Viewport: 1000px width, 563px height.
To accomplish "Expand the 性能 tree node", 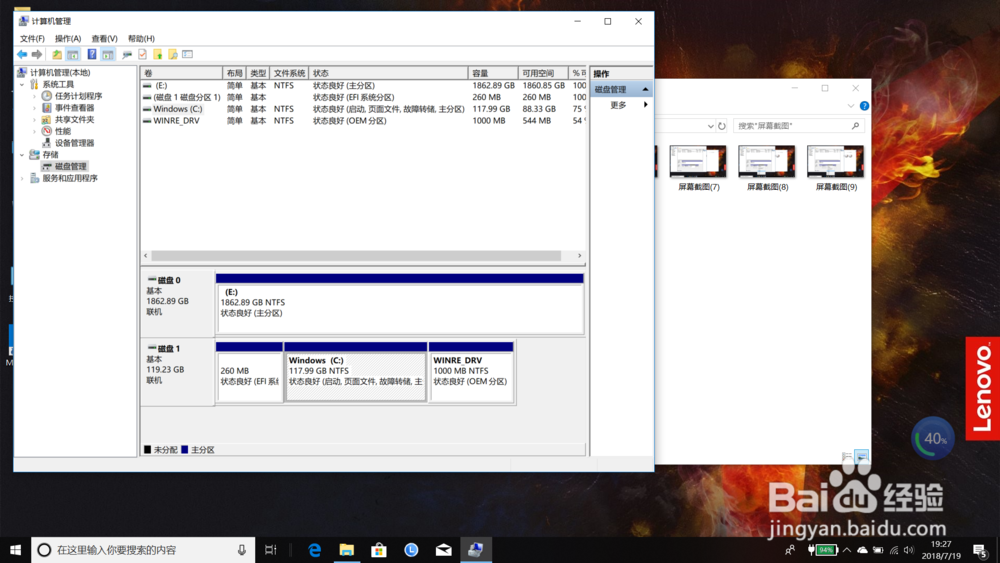I will pyautogui.click(x=34, y=131).
